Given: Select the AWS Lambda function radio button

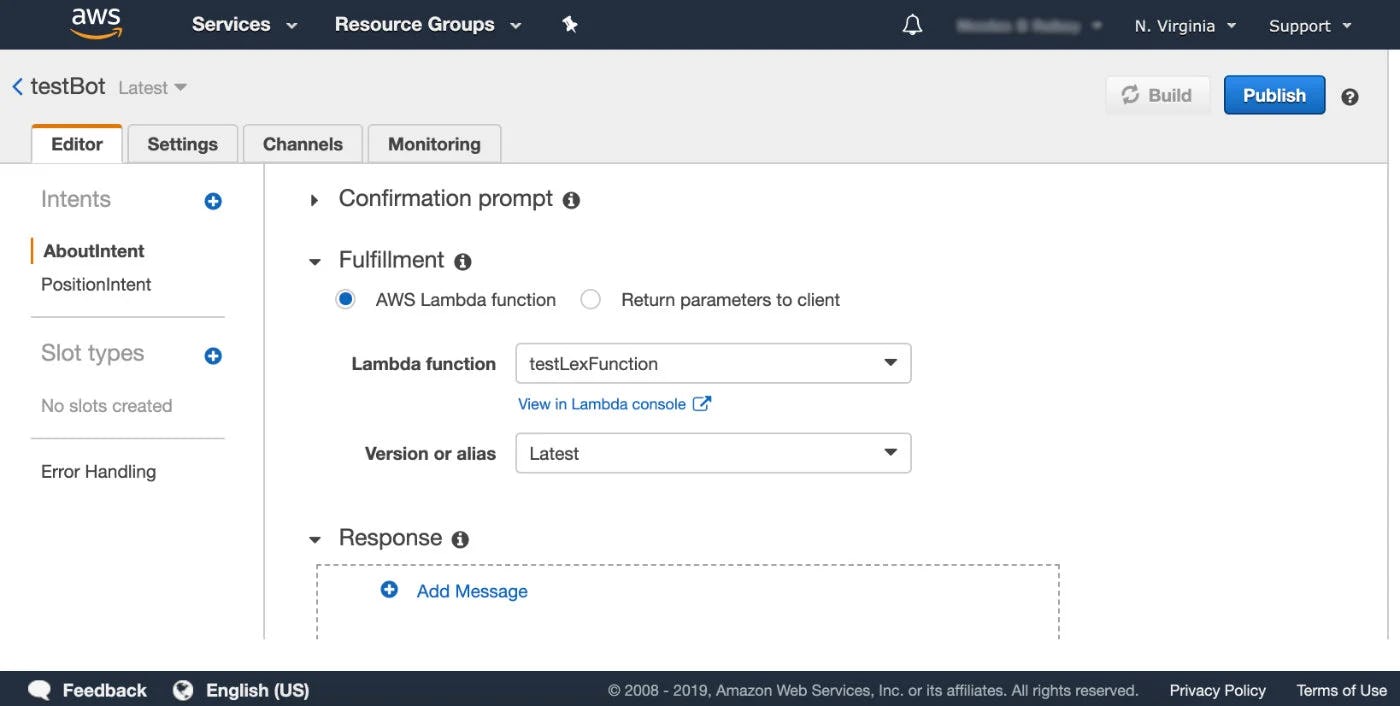Looking at the screenshot, I should point(345,298).
